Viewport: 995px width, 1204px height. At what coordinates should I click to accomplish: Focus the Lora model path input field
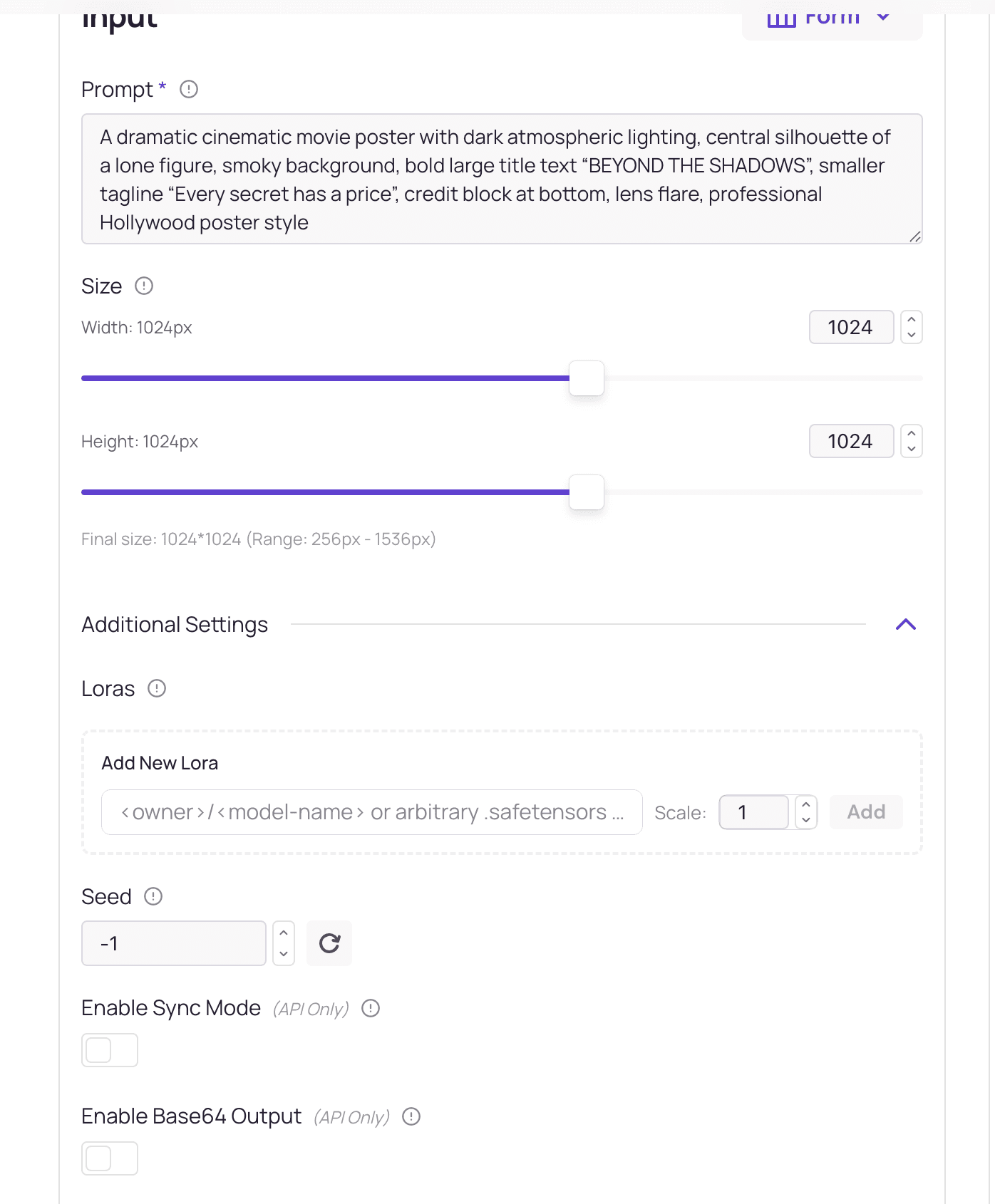click(x=371, y=812)
